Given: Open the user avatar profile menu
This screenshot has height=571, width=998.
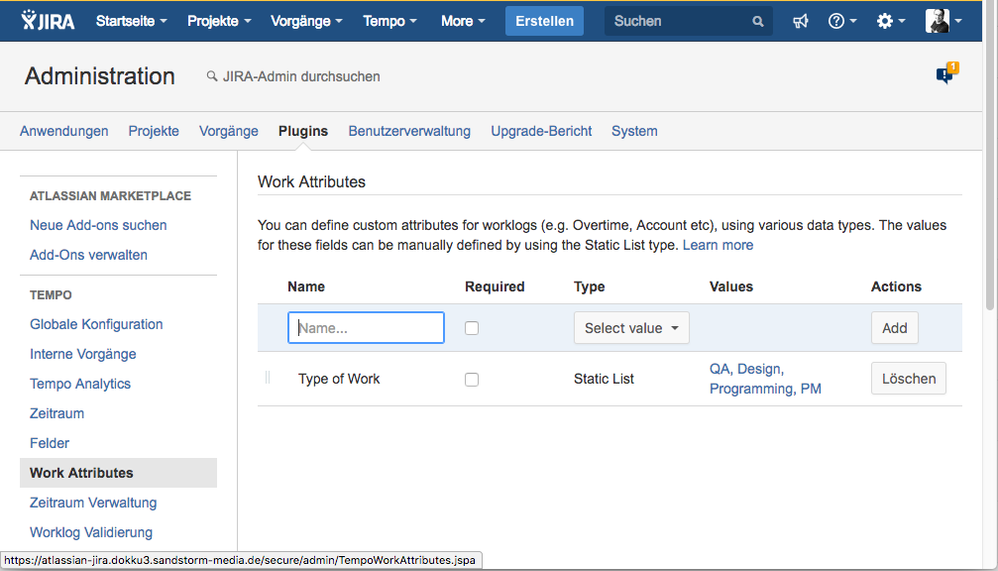Looking at the screenshot, I should pyautogui.click(x=943, y=21).
